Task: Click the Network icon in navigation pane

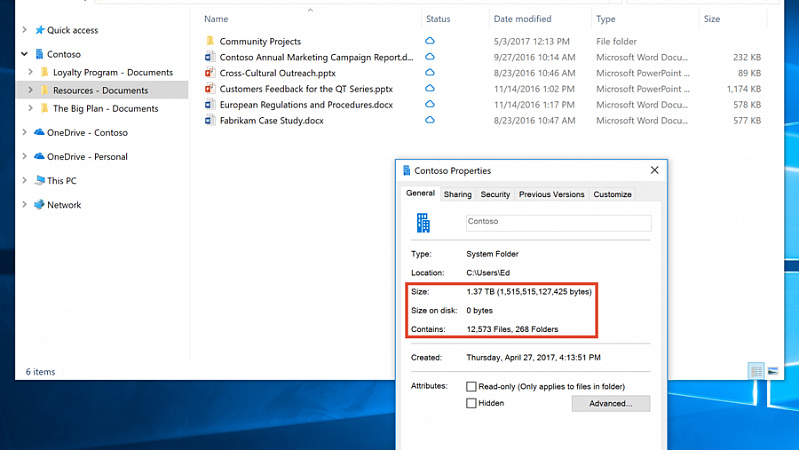Action: point(39,204)
